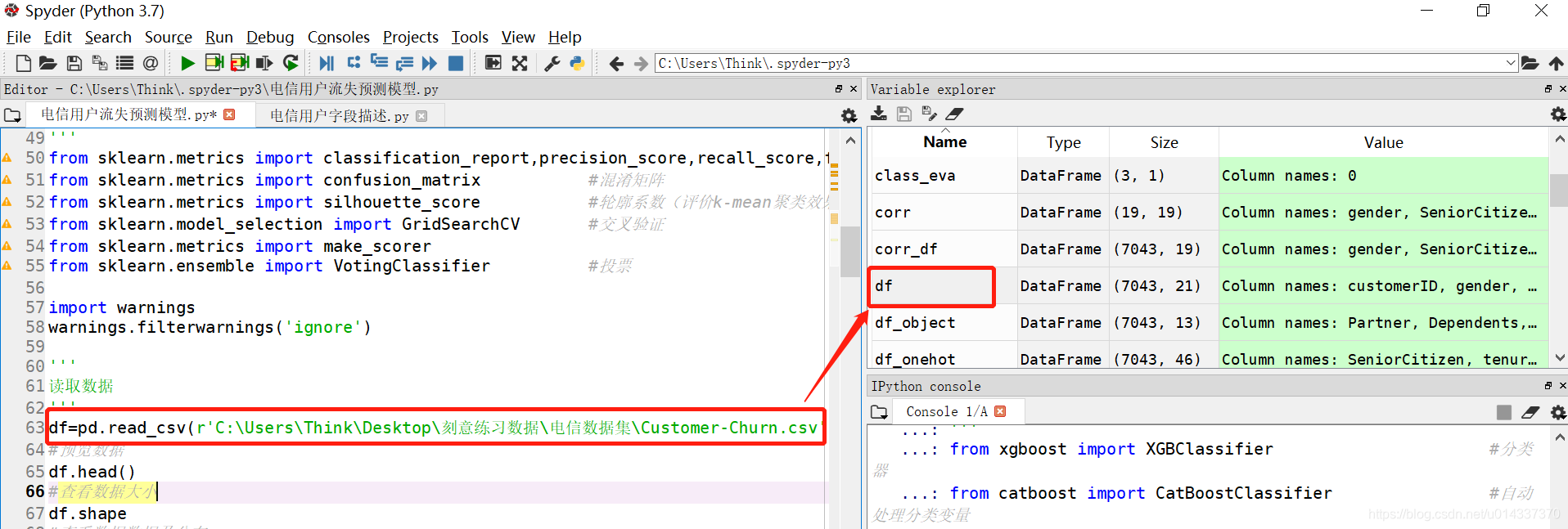Open the Projects menu
Viewport: 1568px width, 529px height.
(x=411, y=37)
